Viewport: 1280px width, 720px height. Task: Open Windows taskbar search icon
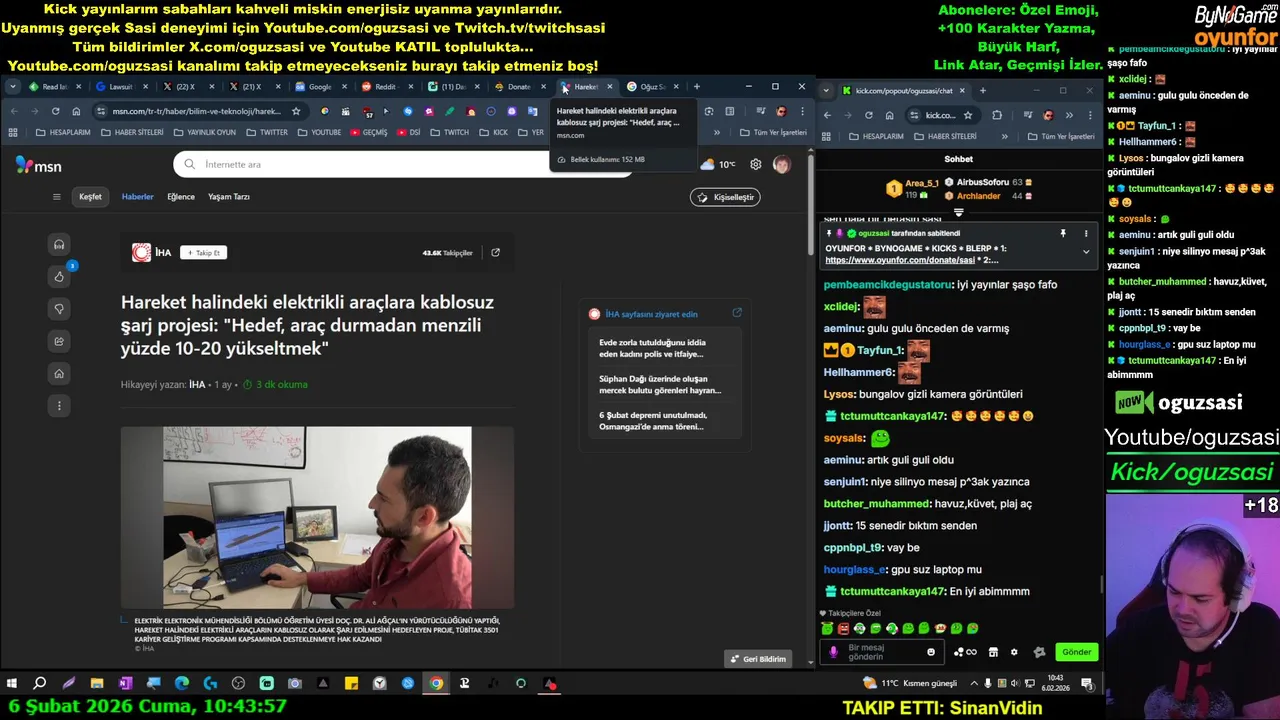[40, 684]
